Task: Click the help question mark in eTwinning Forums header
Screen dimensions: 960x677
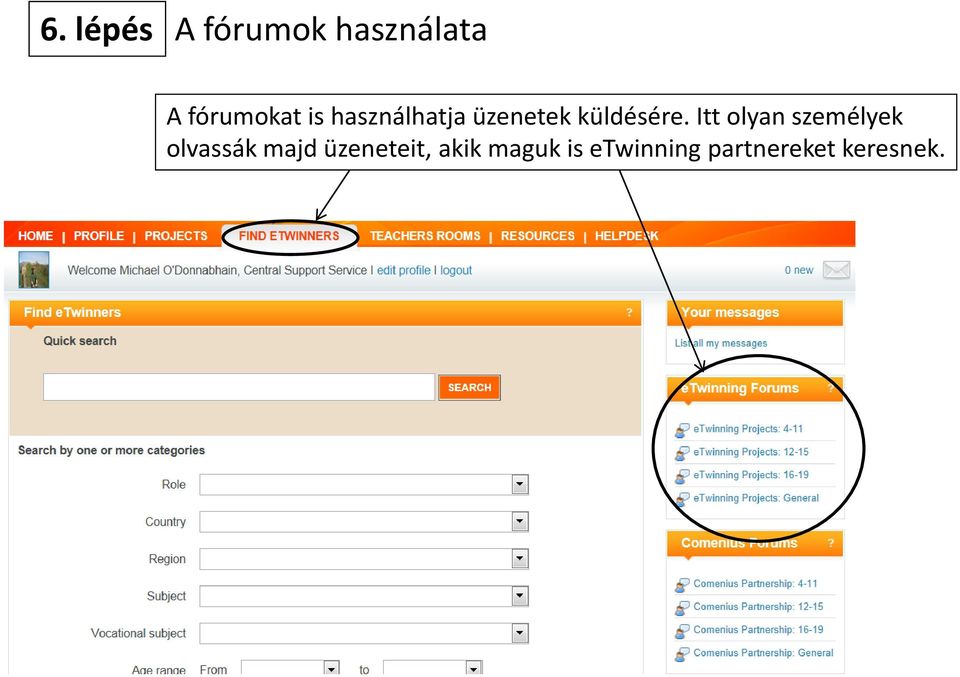Action: [831, 389]
